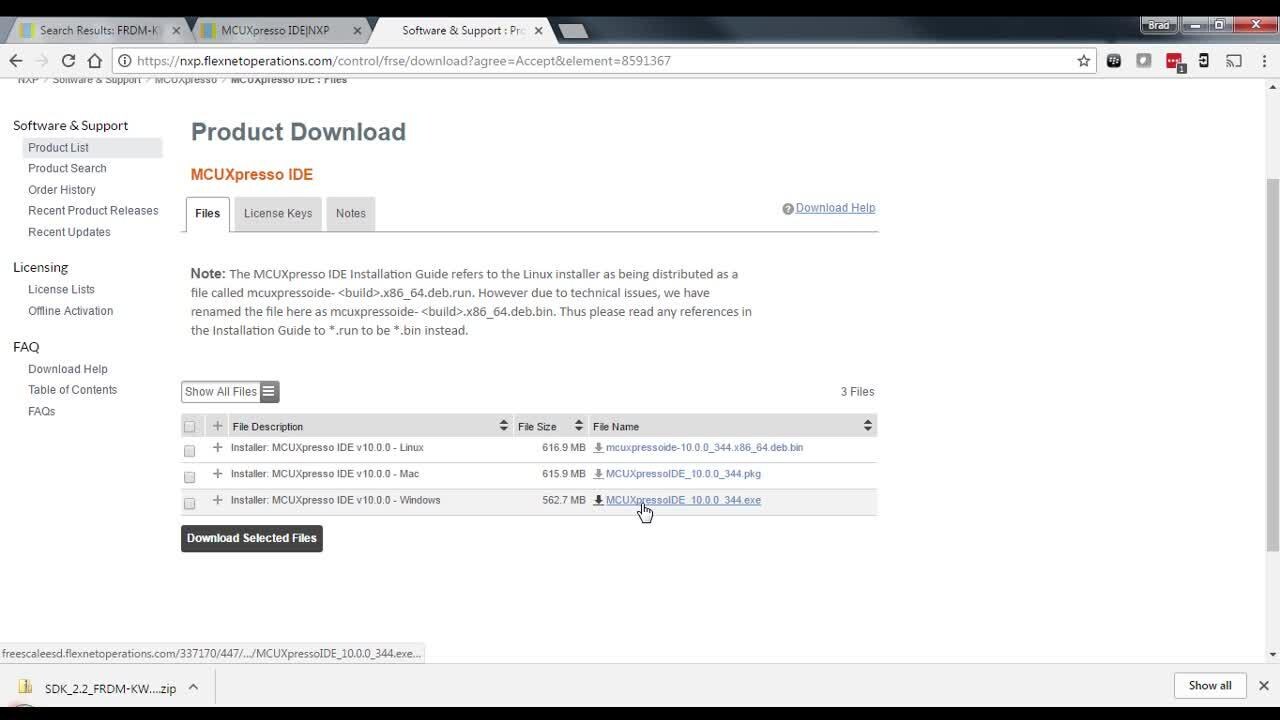Screen dimensions: 1280x720
Task: Switch to the Notes tab
Action: [350, 213]
